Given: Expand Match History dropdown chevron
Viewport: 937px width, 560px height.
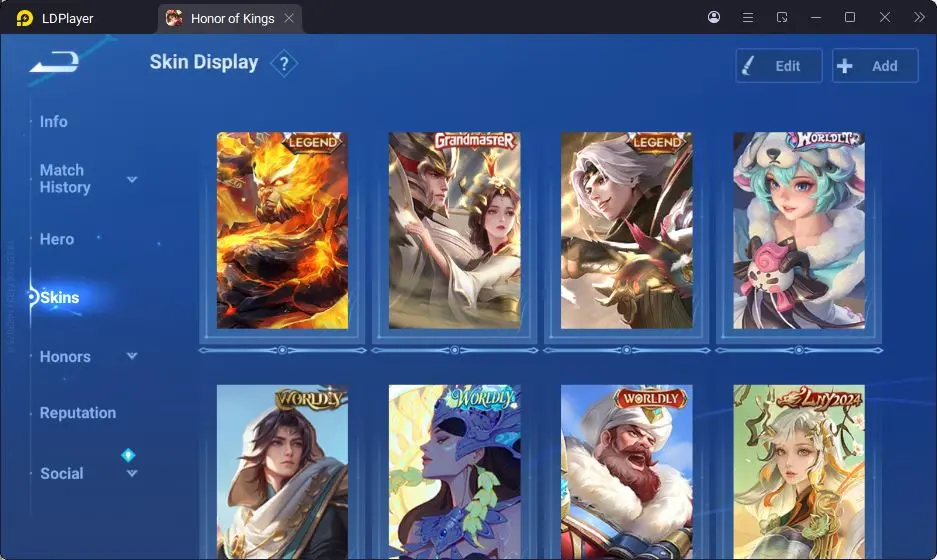Looking at the screenshot, I should pos(132,179).
